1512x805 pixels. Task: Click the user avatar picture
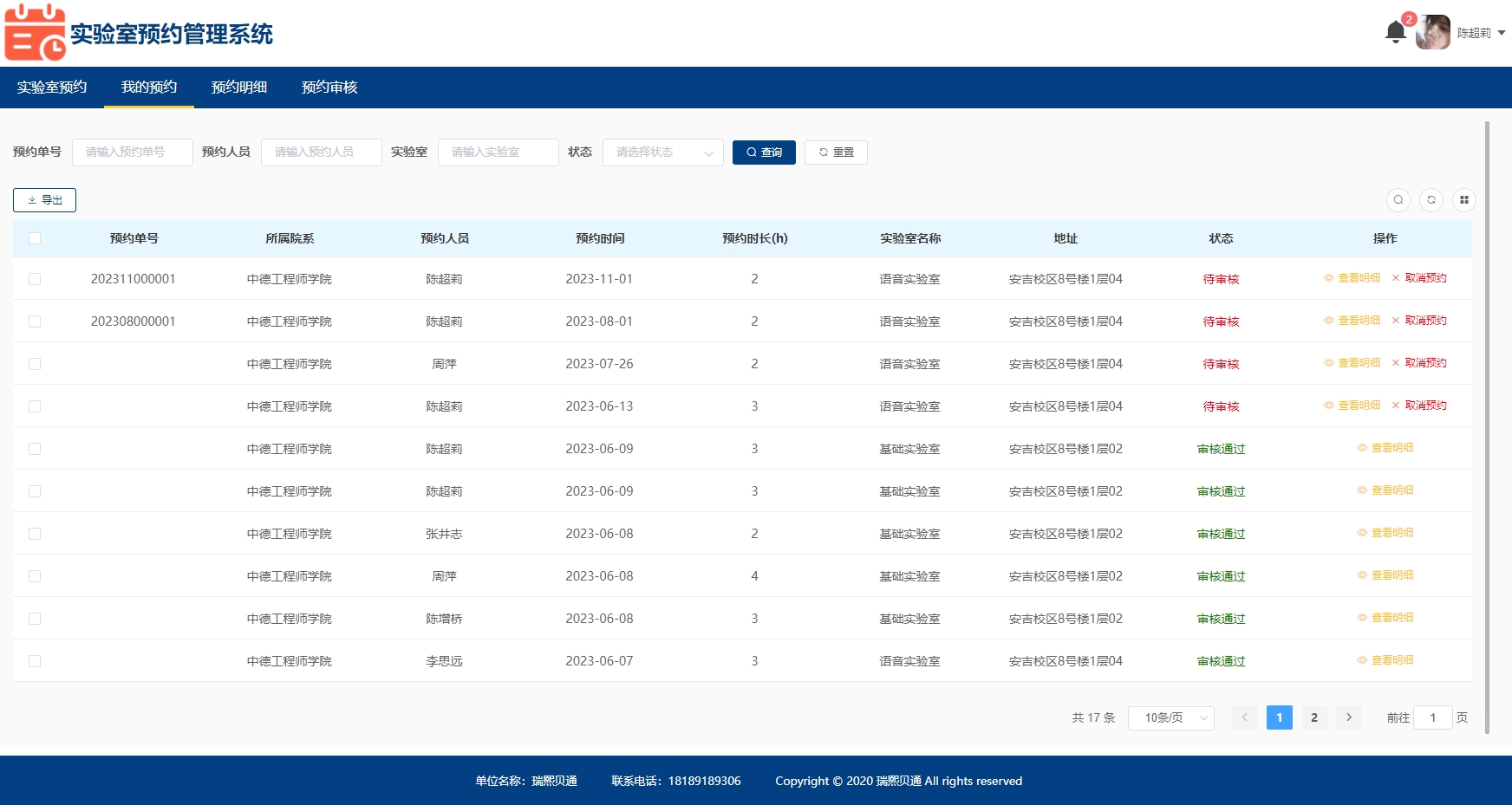[1432, 33]
